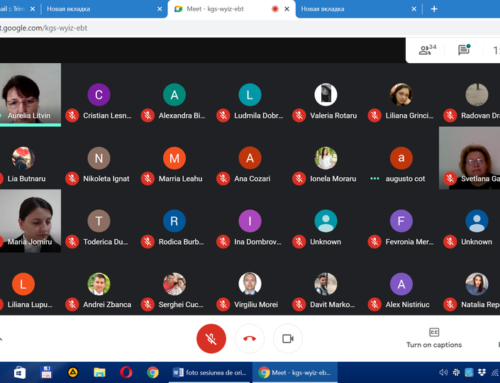Select Aurelia Litvin's video tile
Screen dimensions: 500x383
[x=30, y=95]
